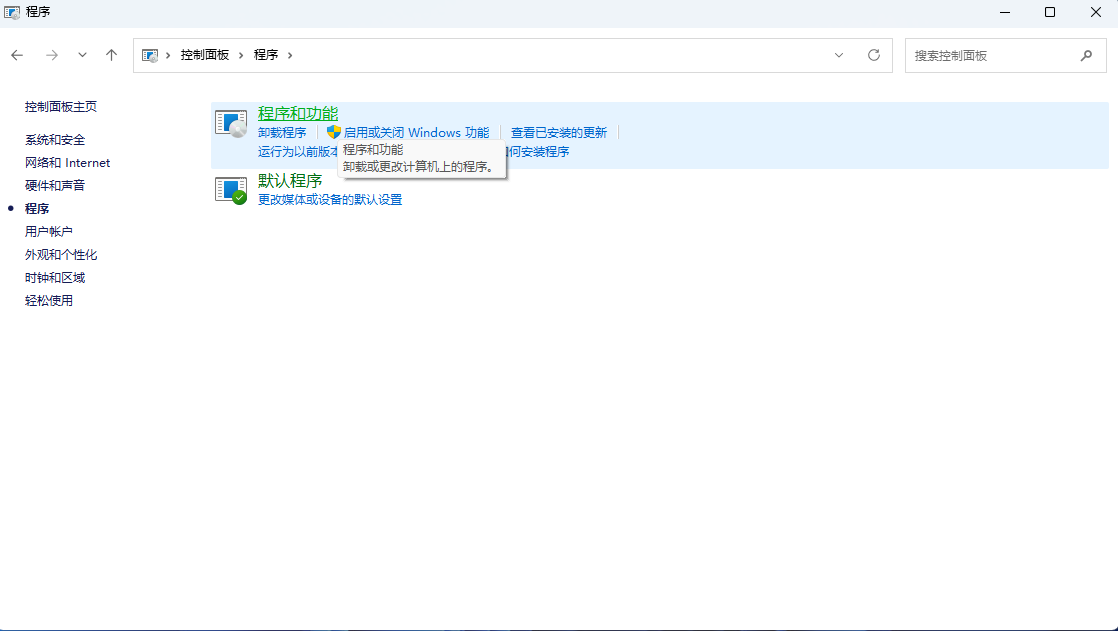Click the 程序和功能 icon
Viewport: 1118px width, 631px height.
click(231, 123)
